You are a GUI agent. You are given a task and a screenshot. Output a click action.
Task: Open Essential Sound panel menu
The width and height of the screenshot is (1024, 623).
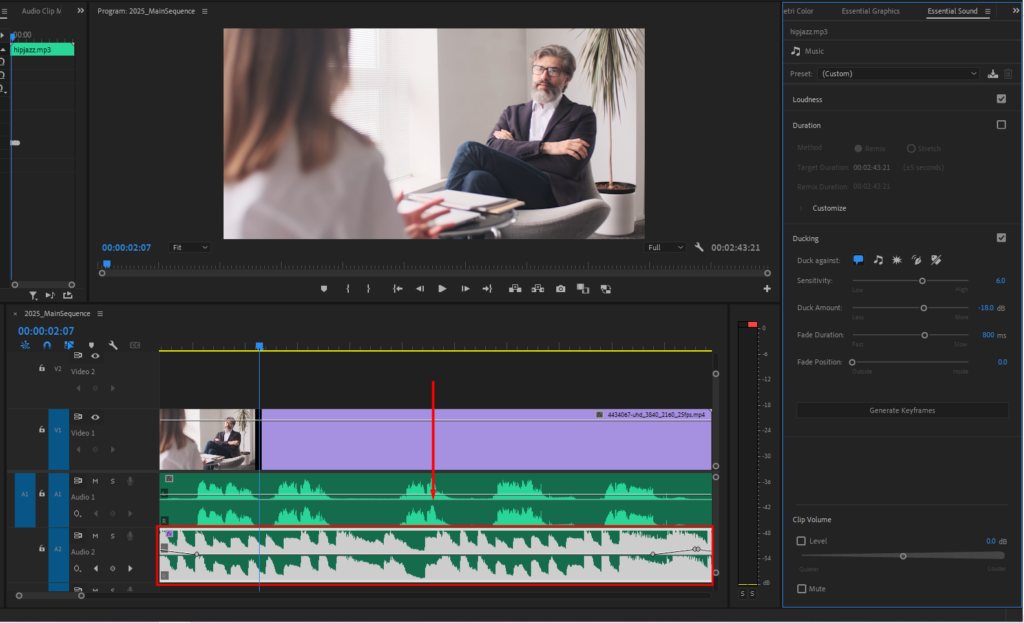pyautogui.click(x=987, y=11)
